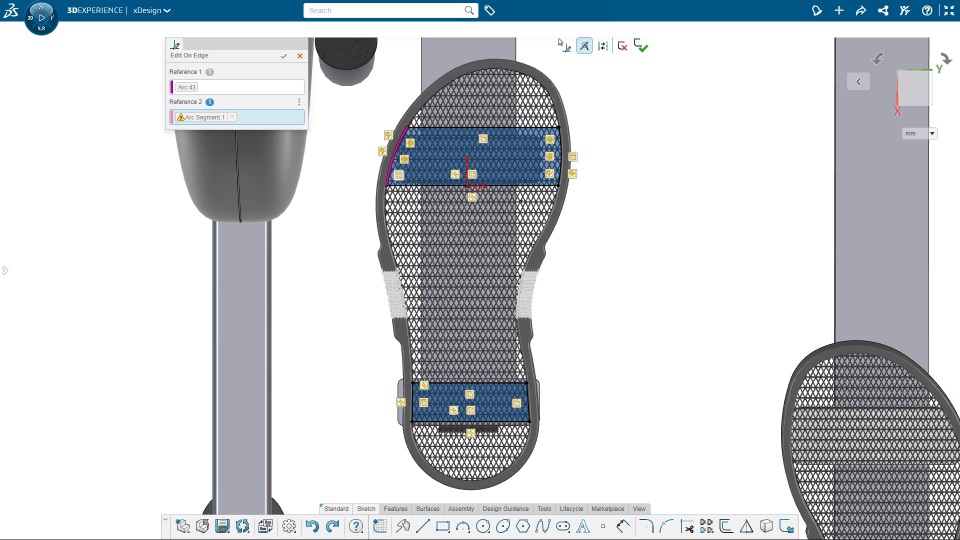
Task: Open the Help icon in action bar
Action: coord(356,526)
